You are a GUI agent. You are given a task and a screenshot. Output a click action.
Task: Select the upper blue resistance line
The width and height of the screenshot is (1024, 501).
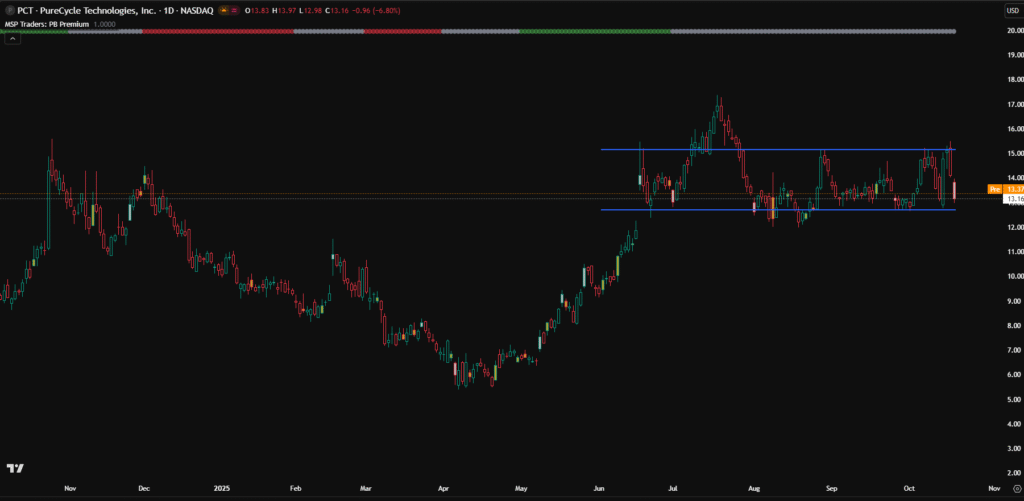tap(800, 150)
